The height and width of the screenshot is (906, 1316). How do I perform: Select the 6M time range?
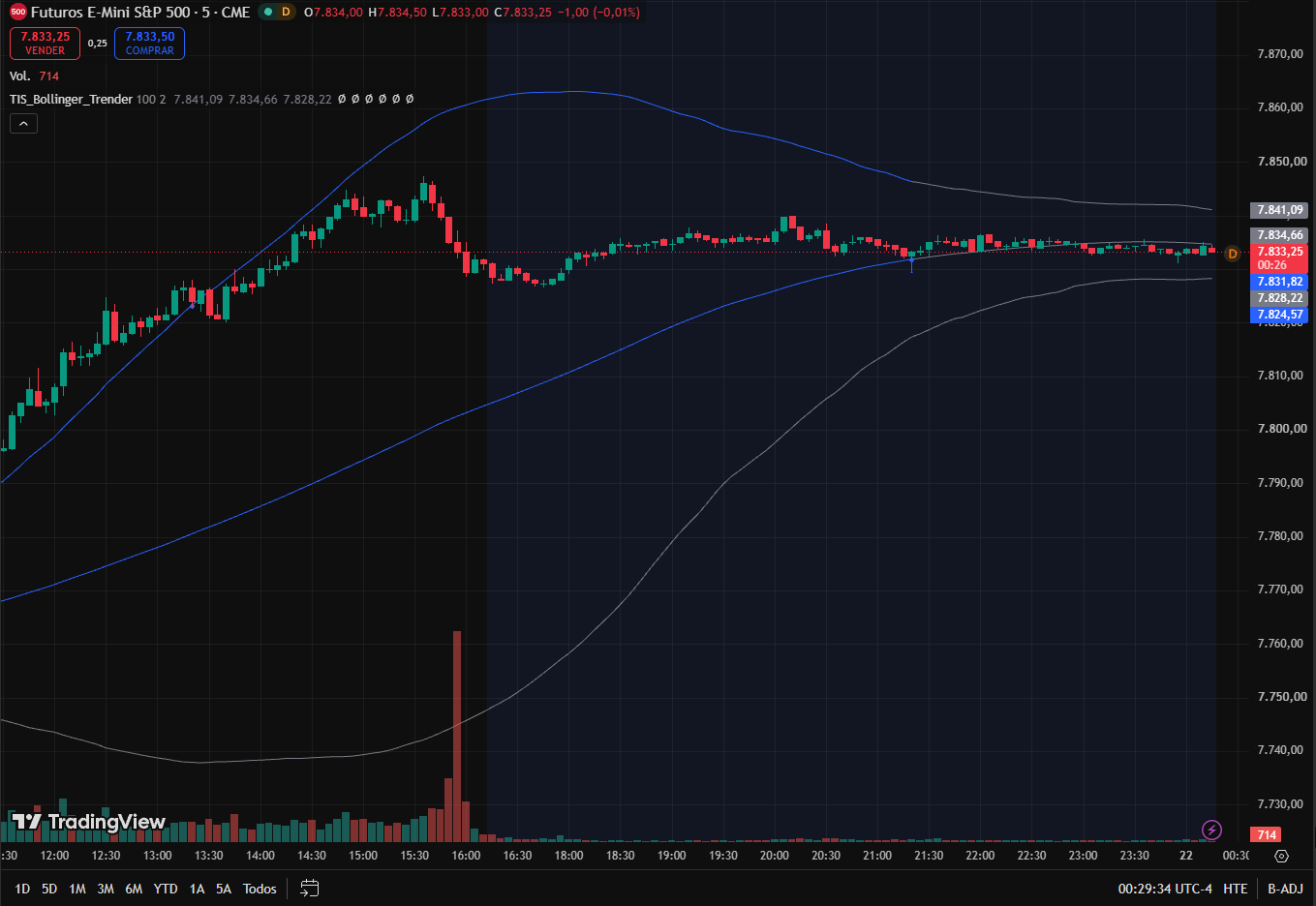(x=134, y=889)
